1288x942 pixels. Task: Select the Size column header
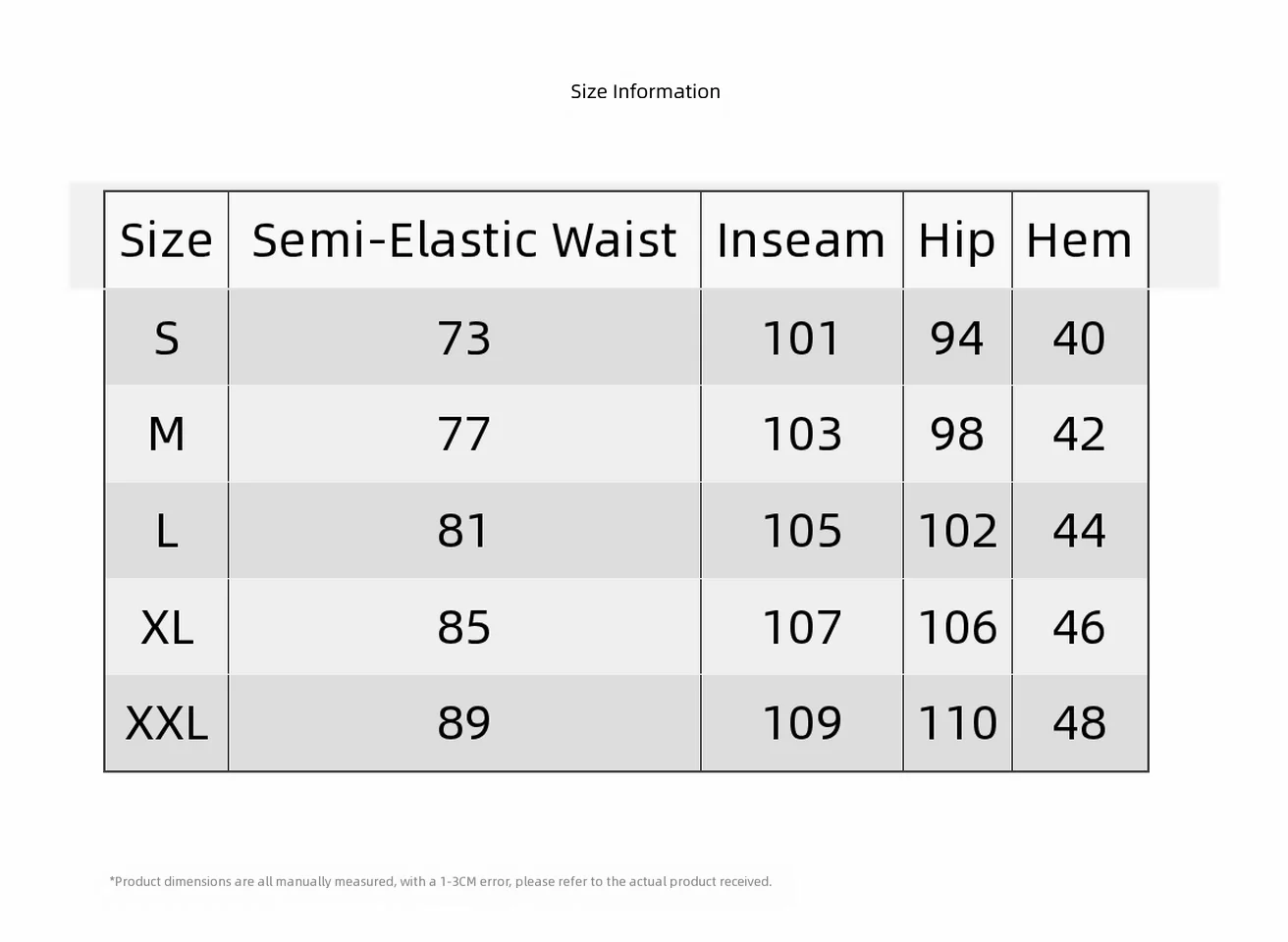click(166, 240)
